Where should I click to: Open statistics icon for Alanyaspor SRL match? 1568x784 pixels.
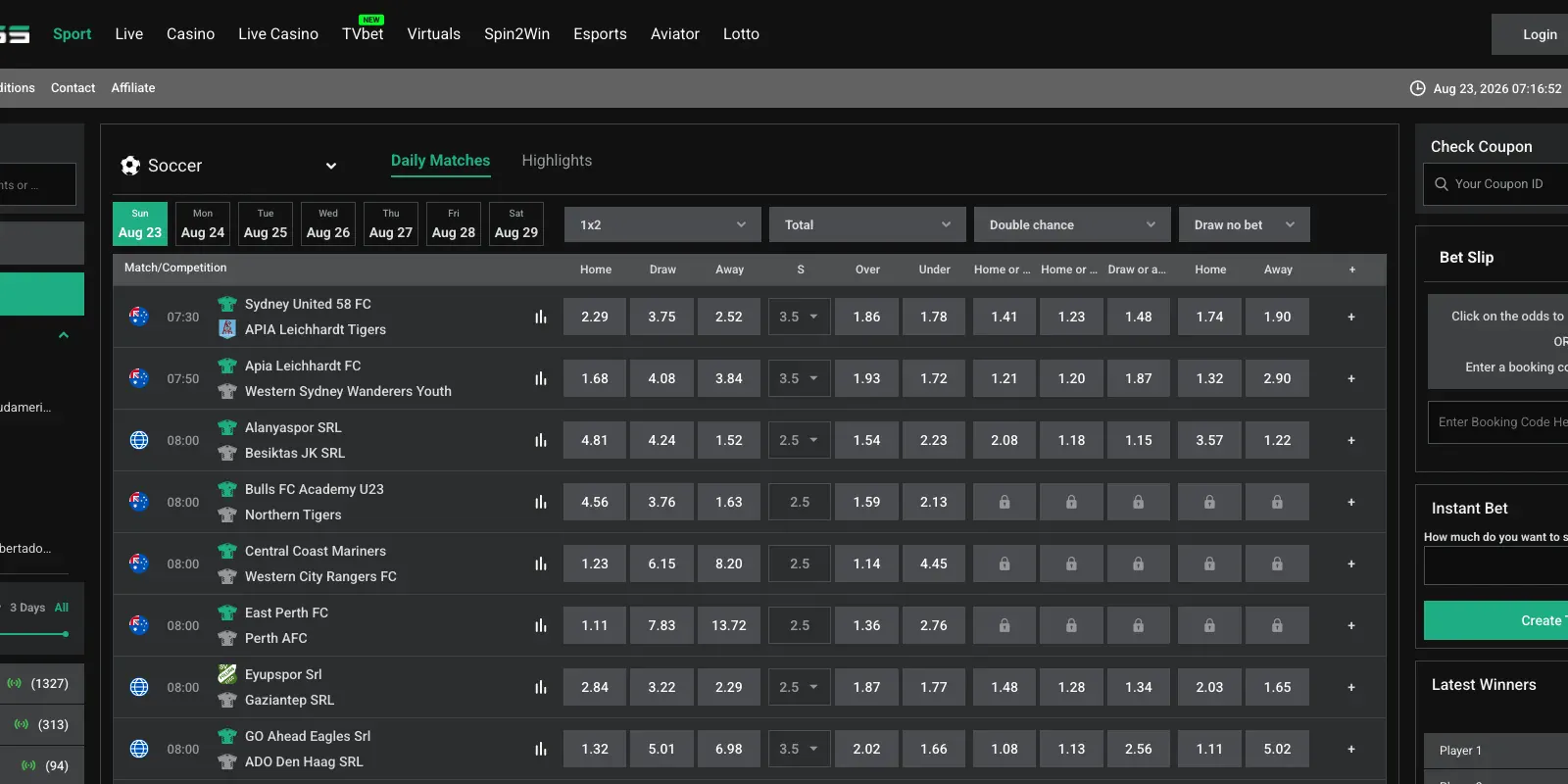coord(540,440)
